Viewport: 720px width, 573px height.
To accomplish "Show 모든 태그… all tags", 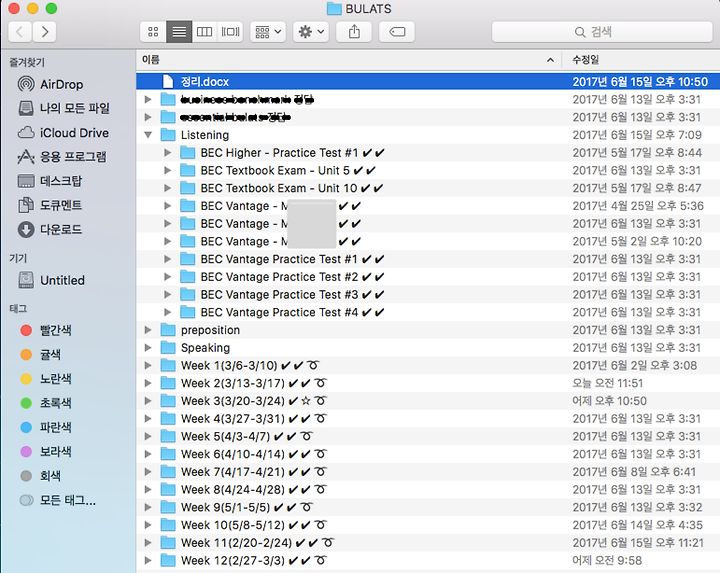I will click(58, 500).
